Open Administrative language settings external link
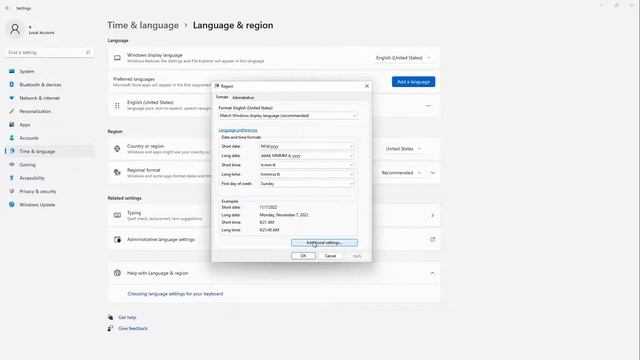Image resolution: width=640 pixels, height=360 pixels. [x=433, y=239]
